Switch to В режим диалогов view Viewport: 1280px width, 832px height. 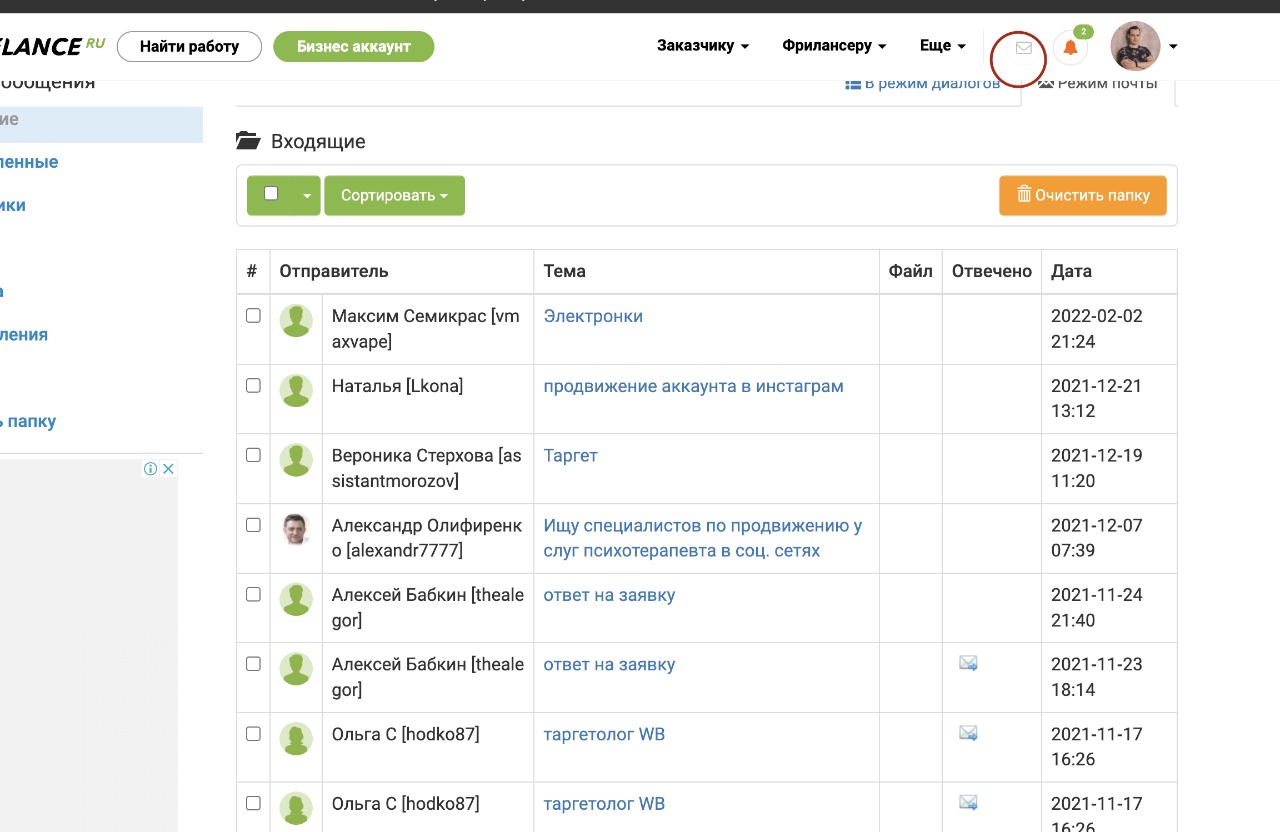923,84
